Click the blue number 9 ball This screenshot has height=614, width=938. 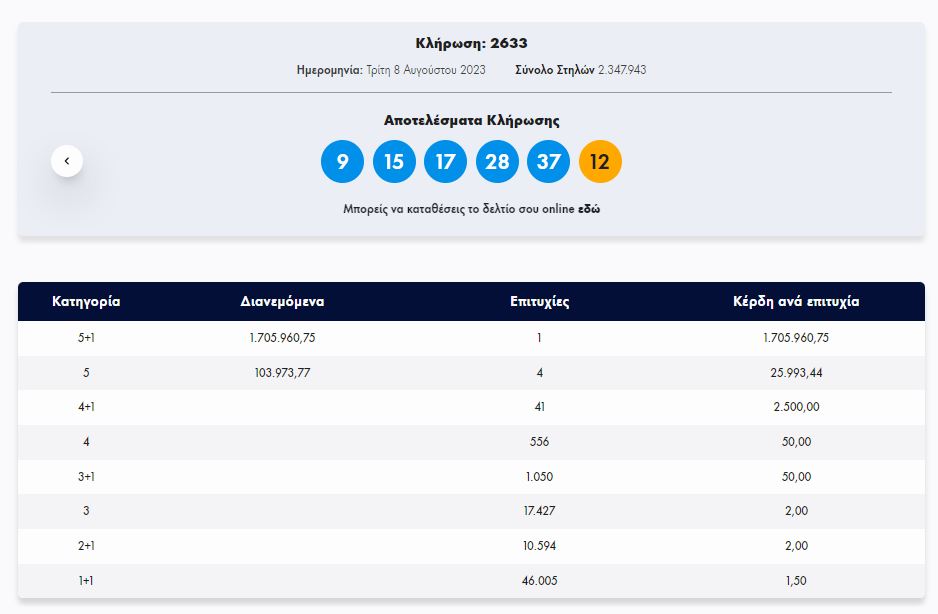coord(342,162)
